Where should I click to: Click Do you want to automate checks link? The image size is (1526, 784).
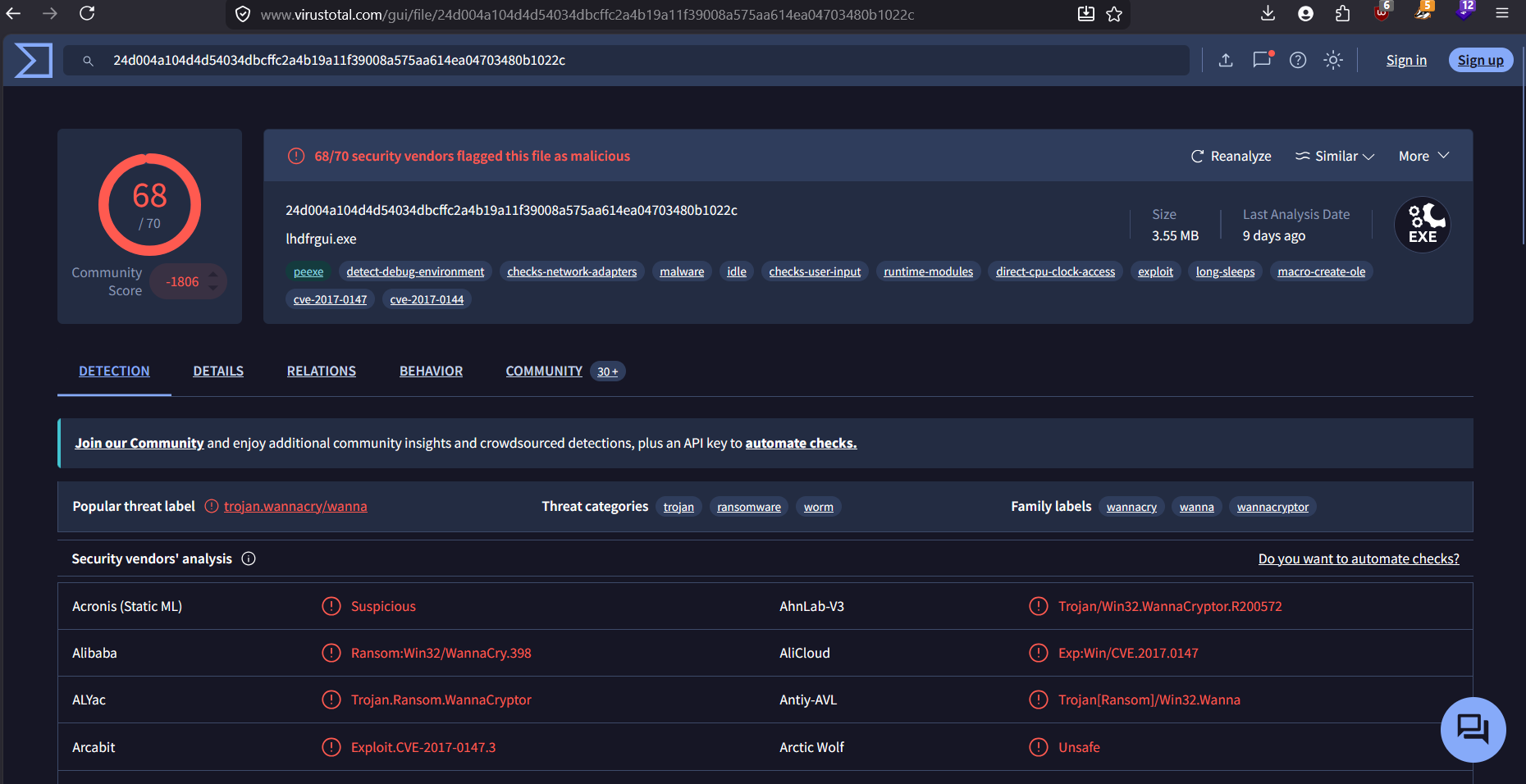click(x=1359, y=558)
